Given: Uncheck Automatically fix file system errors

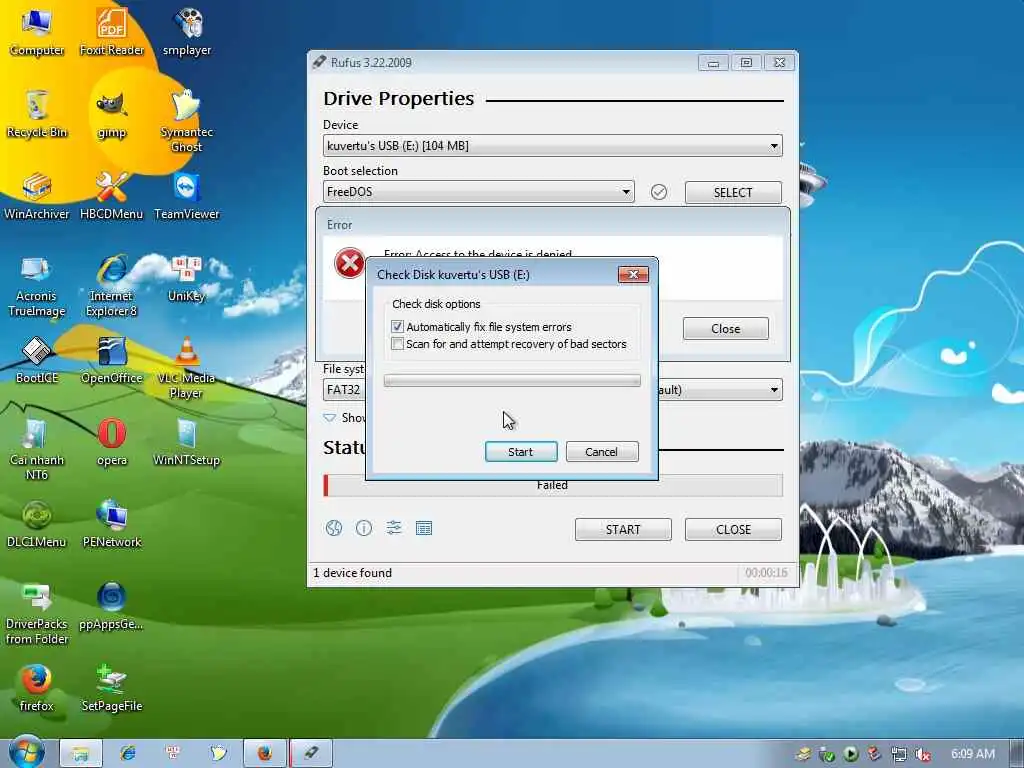Looking at the screenshot, I should tap(397, 327).
